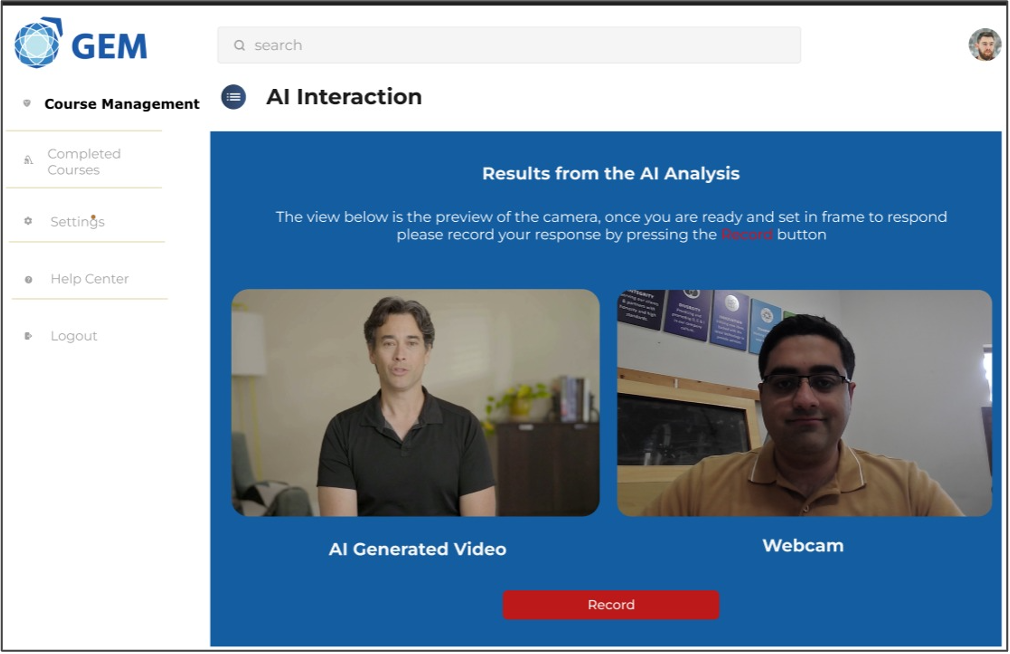
Task: Click the Course Management sidebar icon
Action: pyautogui.click(x=27, y=104)
